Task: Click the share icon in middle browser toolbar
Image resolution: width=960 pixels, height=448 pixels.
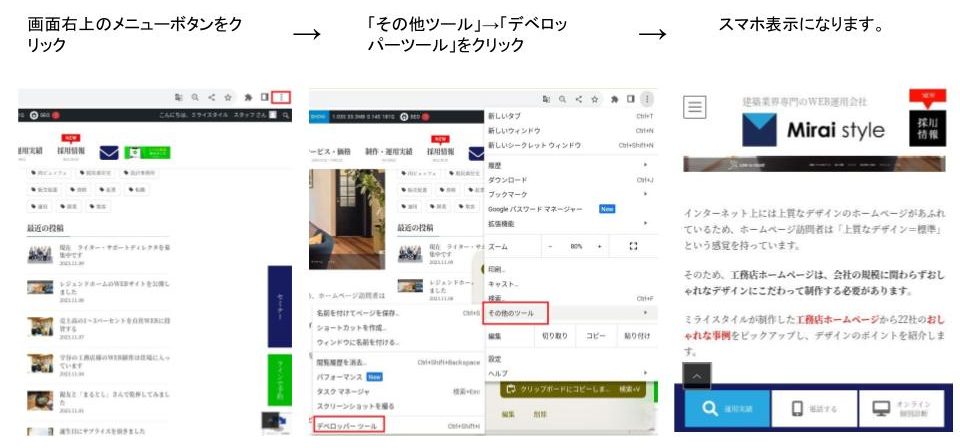Action: (x=577, y=99)
